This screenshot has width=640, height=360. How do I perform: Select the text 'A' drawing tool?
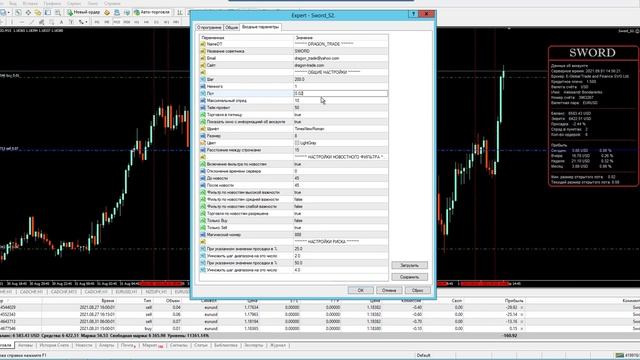click(61, 22)
